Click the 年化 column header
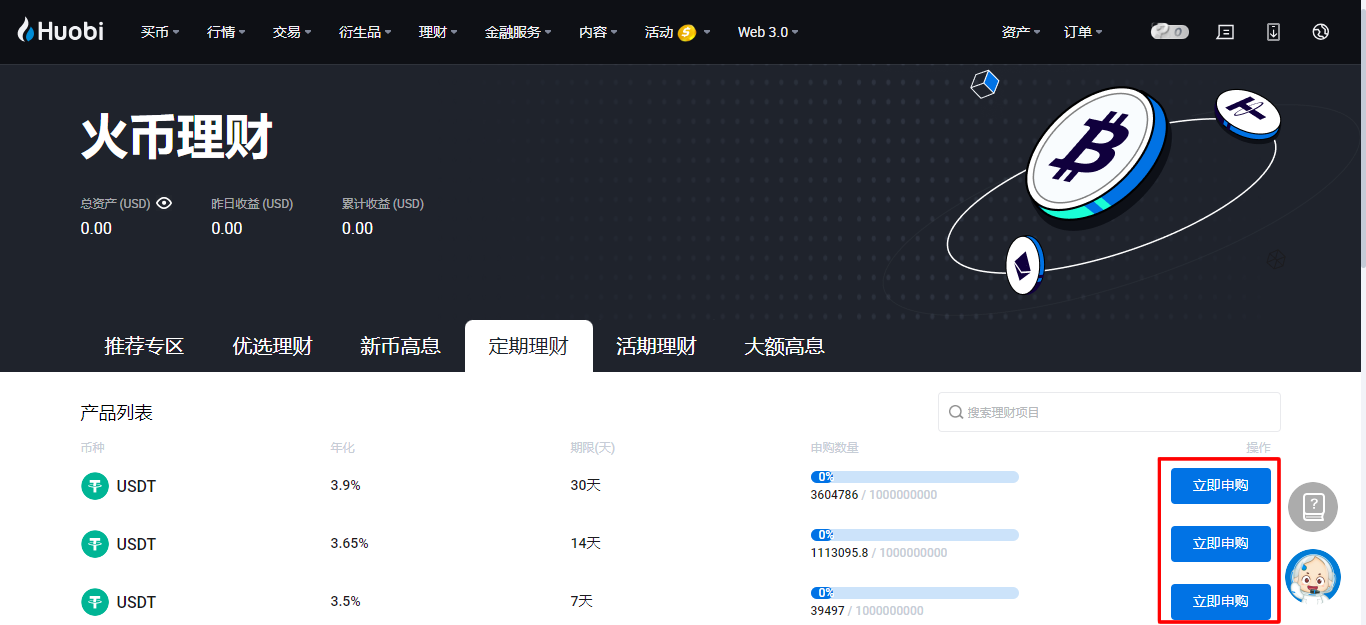 coord(343,448)
